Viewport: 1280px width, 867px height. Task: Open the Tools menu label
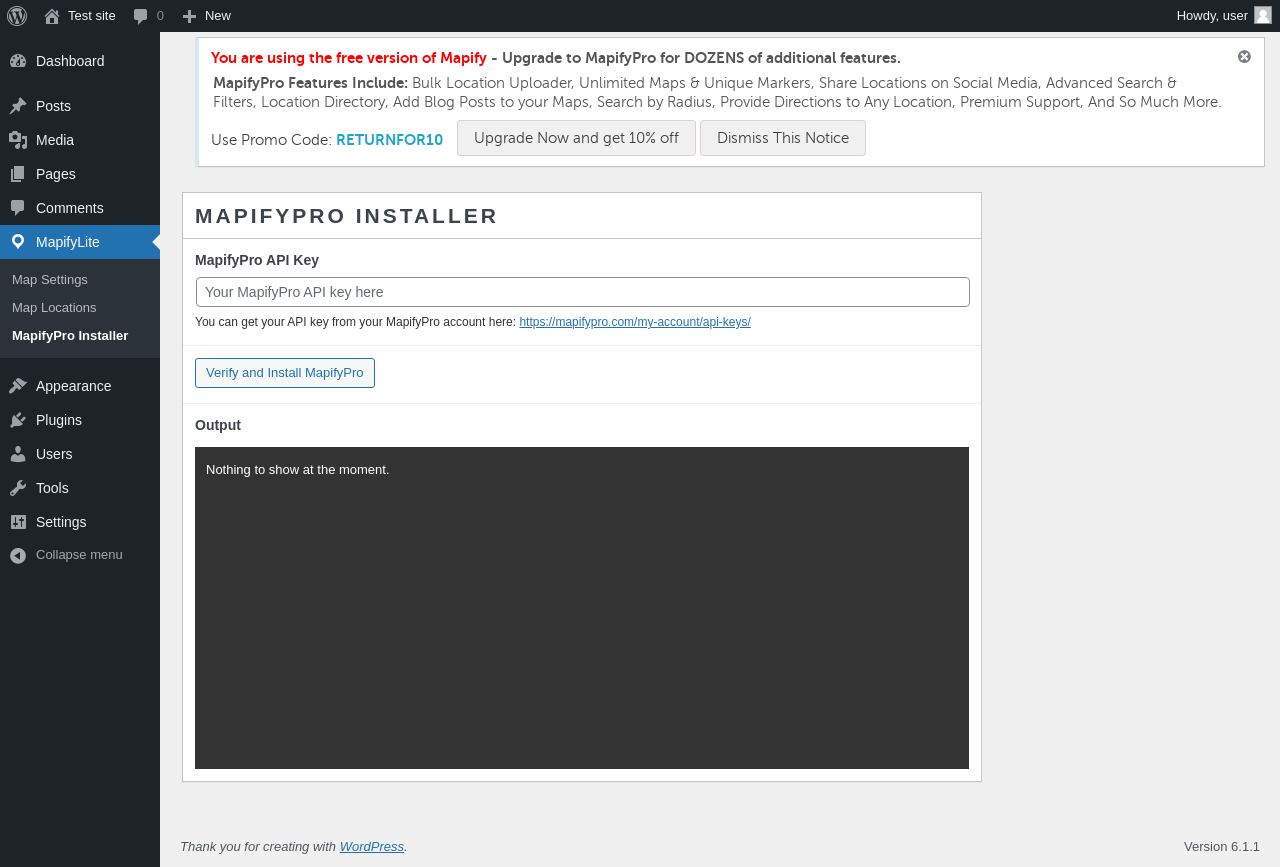(52, 488)
